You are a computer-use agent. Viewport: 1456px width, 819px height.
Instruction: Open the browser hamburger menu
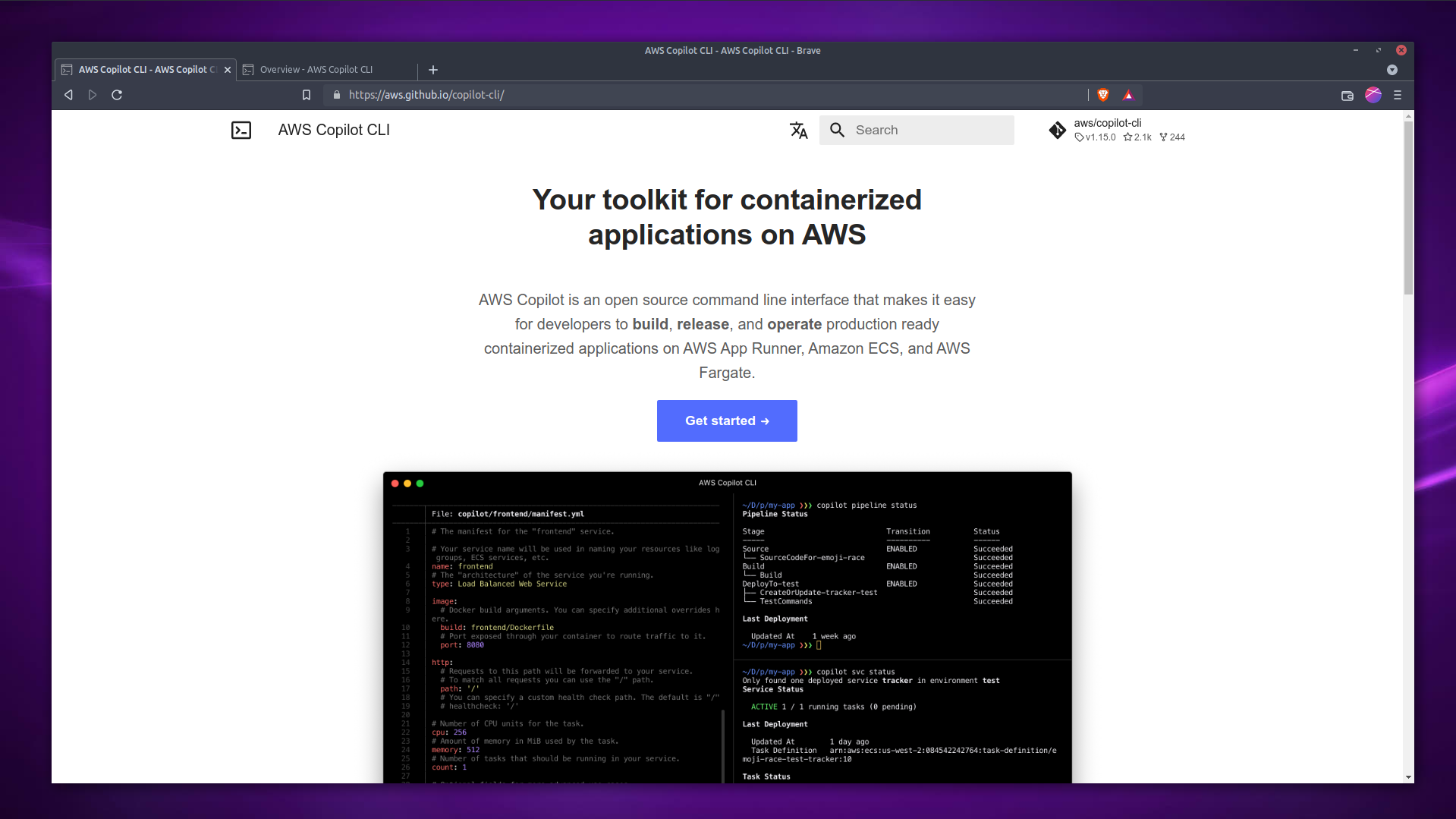[1398, 95]
